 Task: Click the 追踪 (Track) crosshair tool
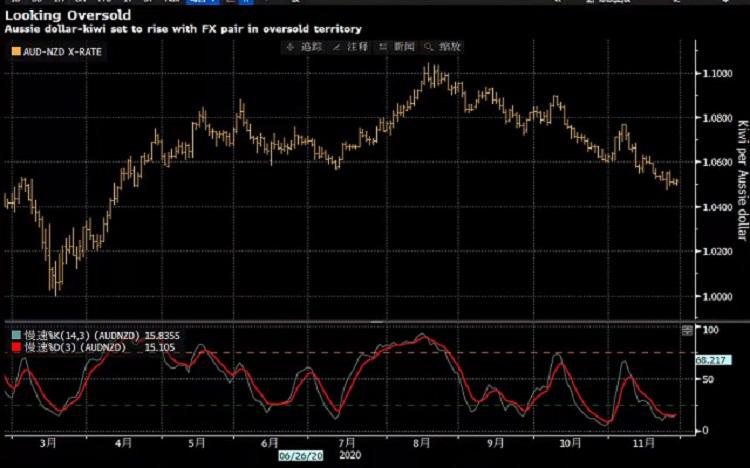click(x=306, y=47)
